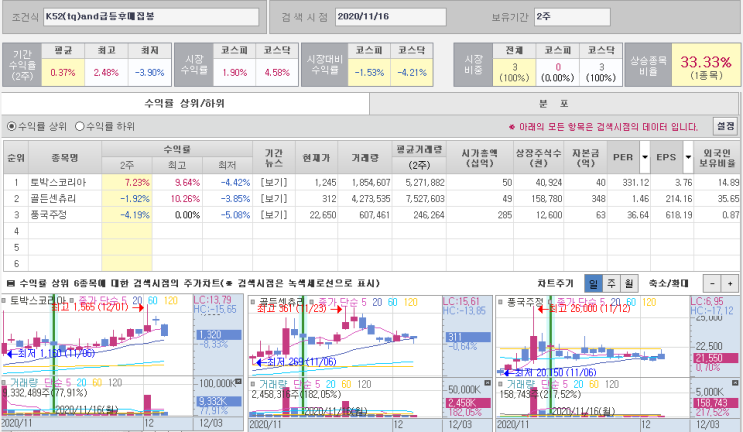Click the plus chart enlarge button
Screen dimensions: 743x432
click(x=730, y=283)
